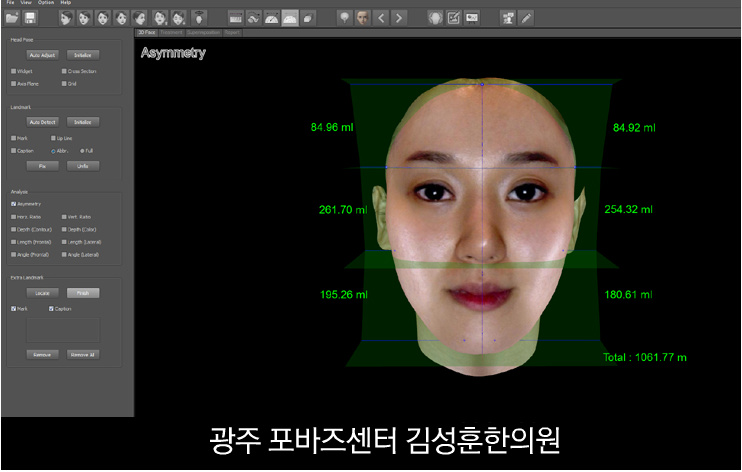Activate the highlighted protractor analysis icon

[290, 18]
